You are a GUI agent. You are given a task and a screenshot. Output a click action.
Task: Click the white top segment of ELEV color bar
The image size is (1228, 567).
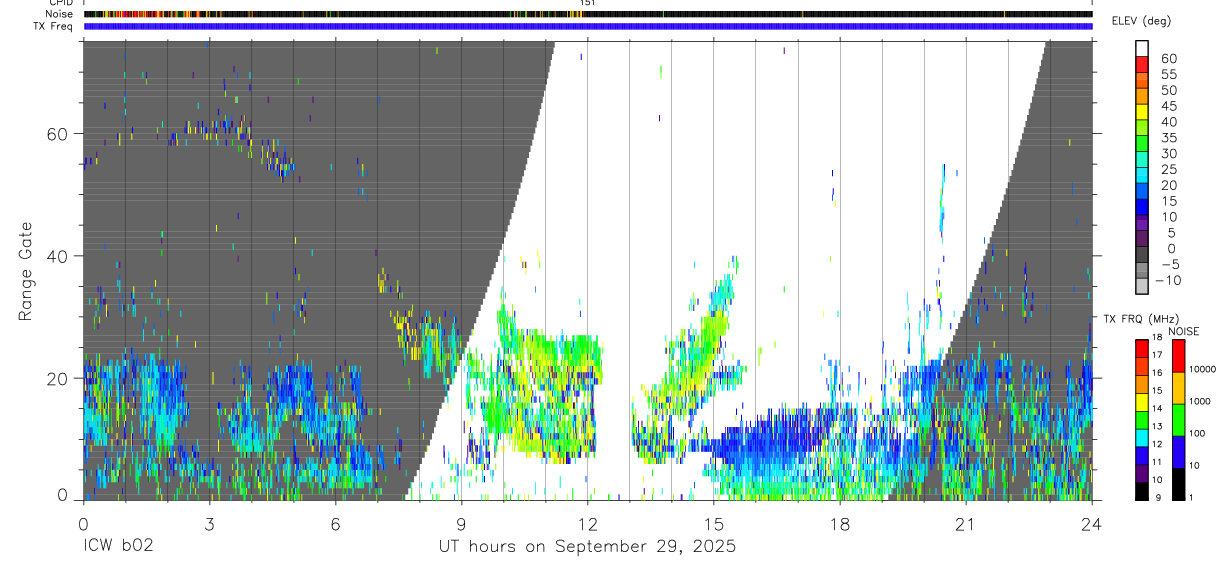[x=1142, y=48]
